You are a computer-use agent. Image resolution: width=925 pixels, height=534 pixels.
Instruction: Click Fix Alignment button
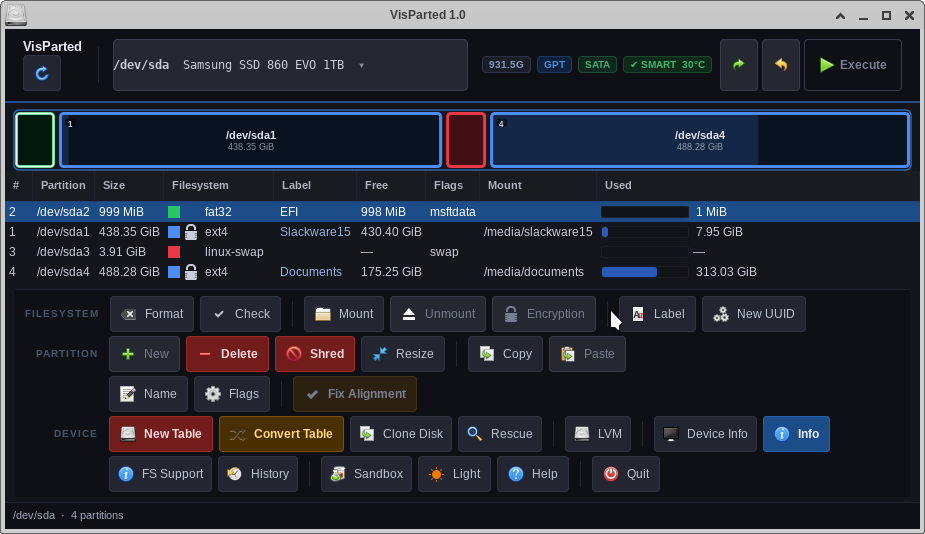coord(355,394)
